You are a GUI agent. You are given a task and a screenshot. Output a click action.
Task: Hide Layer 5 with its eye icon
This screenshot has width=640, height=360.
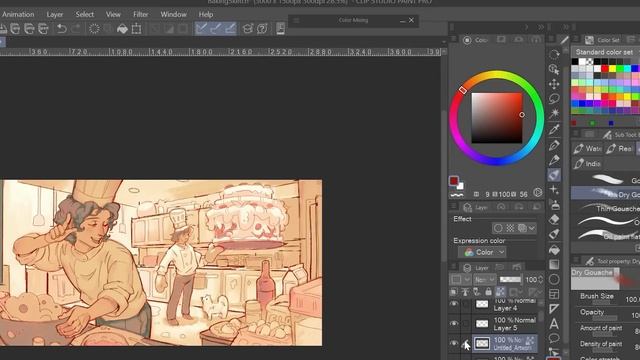pyautogui.click(x=454, y=324)
